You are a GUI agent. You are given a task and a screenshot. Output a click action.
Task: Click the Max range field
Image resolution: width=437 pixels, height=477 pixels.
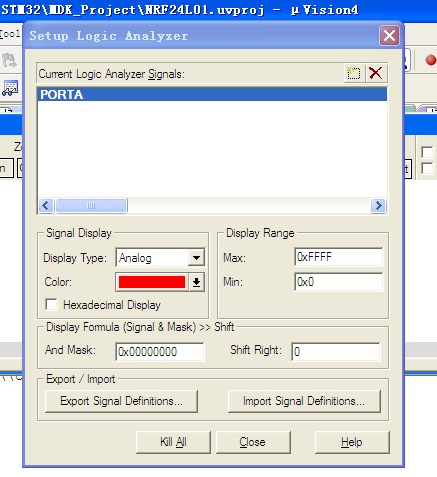pyautogui.click(x=338, y=257)
